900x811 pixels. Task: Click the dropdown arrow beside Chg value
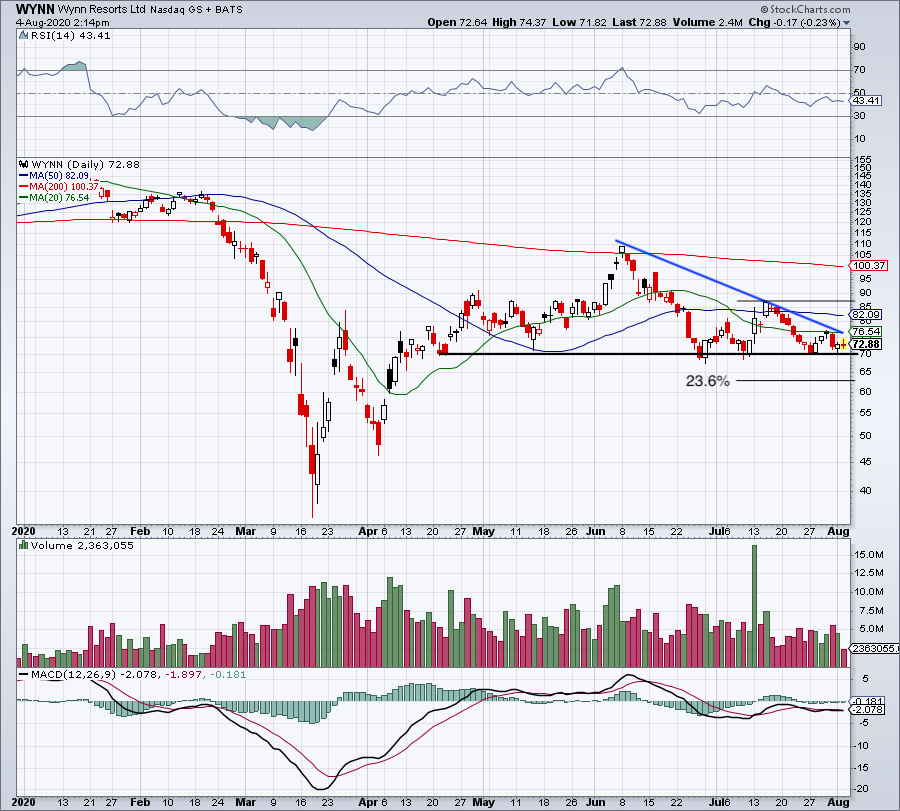pos(847,23)
